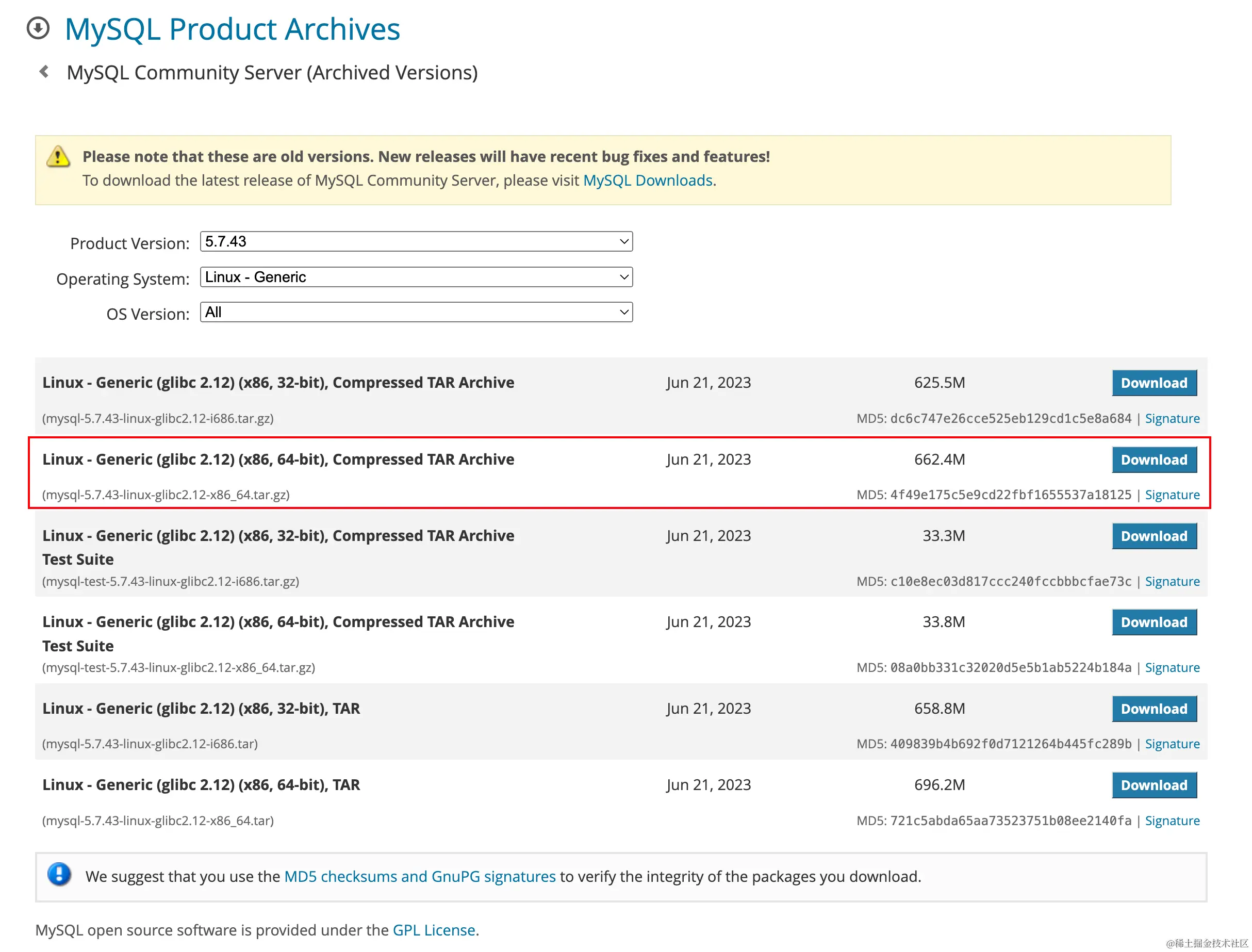Open Signature link for x86_64.tar.gz highlighted row

pos(1172,495)
